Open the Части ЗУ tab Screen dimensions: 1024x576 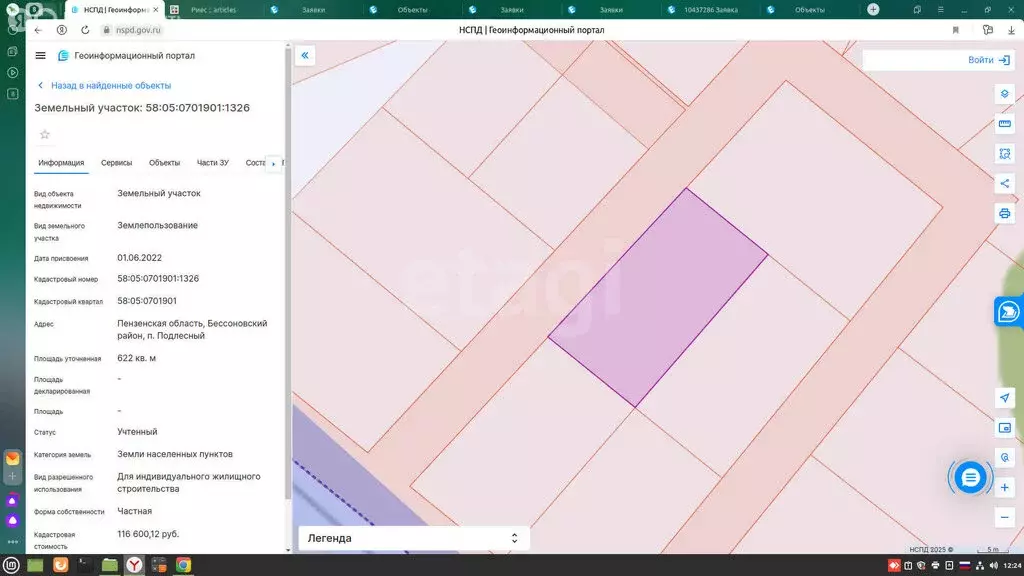pos(212,163)
